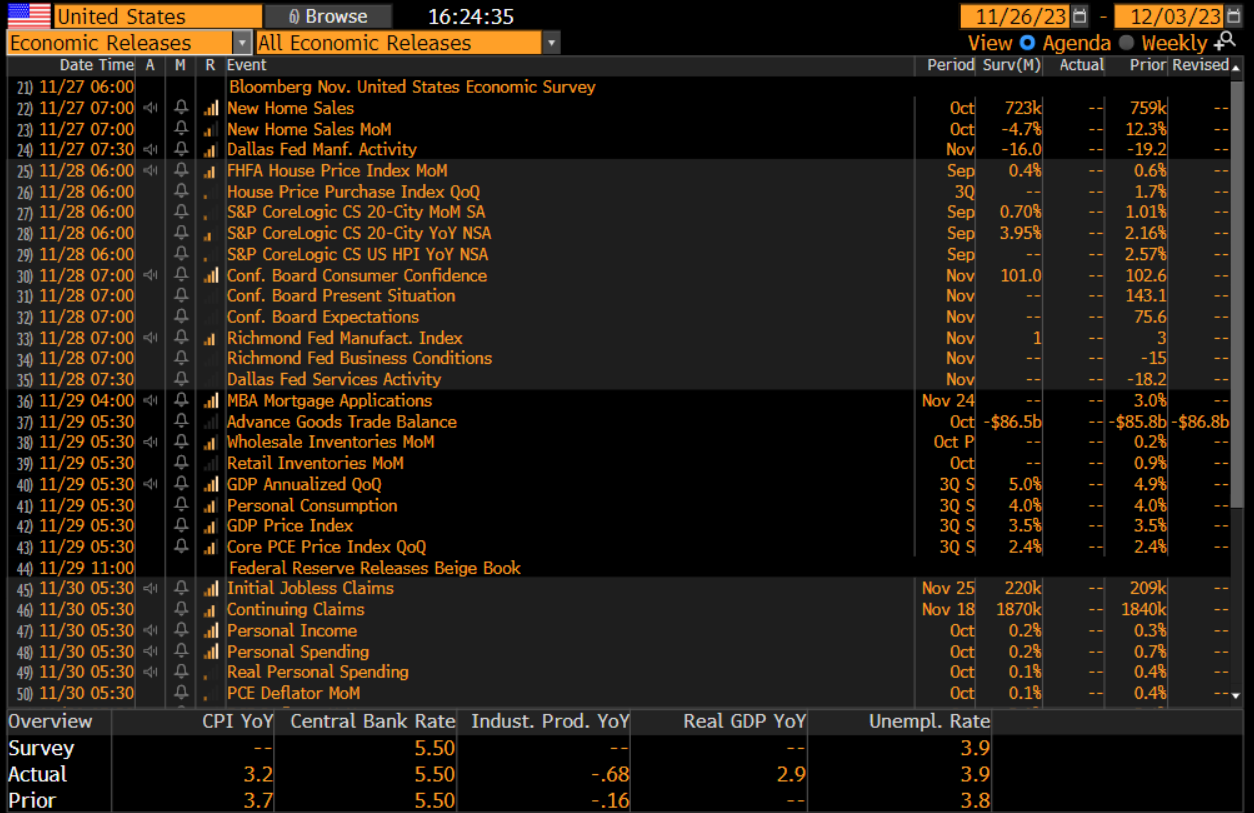Click the Browse button

328,15
